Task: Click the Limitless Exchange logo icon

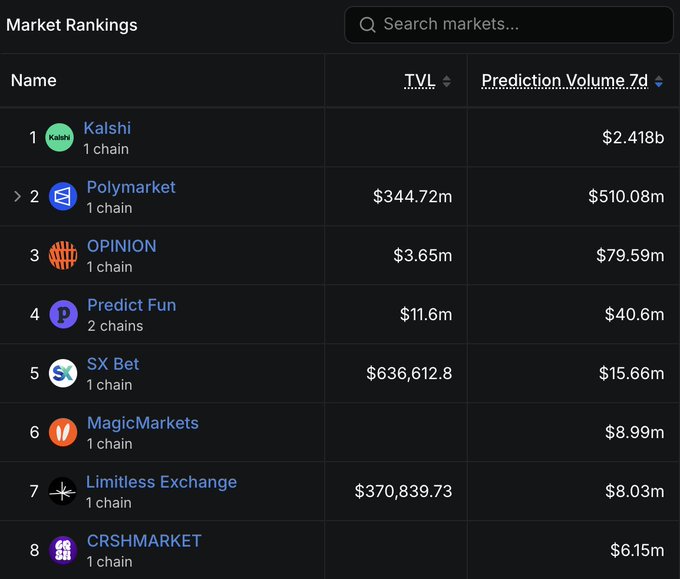Action: click(x=62, y=491)
